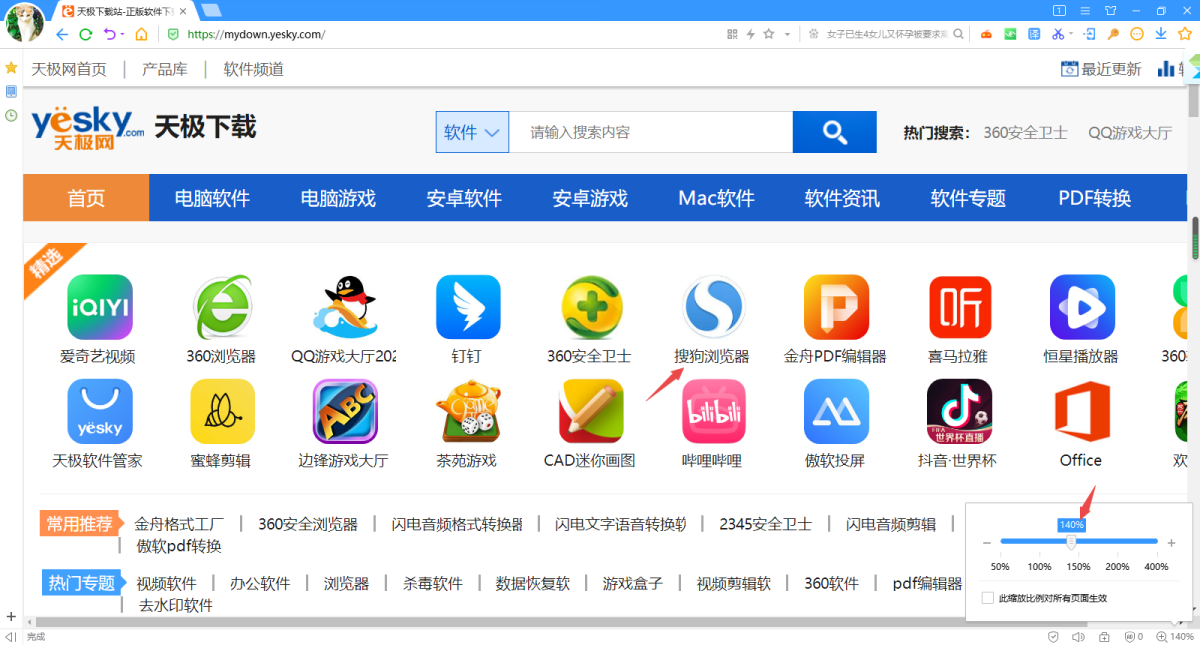Click the 数据恢复软件 topic link
1200x645 pixels.
[532, 583]
